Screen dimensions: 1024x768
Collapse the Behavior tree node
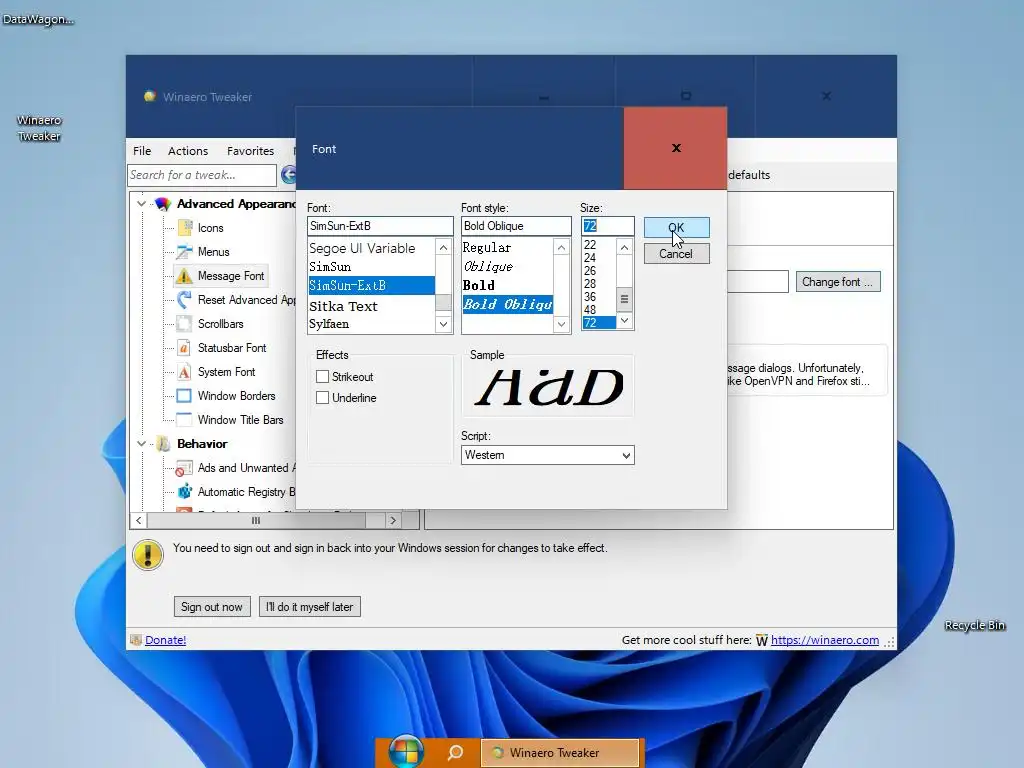(141, 444)
